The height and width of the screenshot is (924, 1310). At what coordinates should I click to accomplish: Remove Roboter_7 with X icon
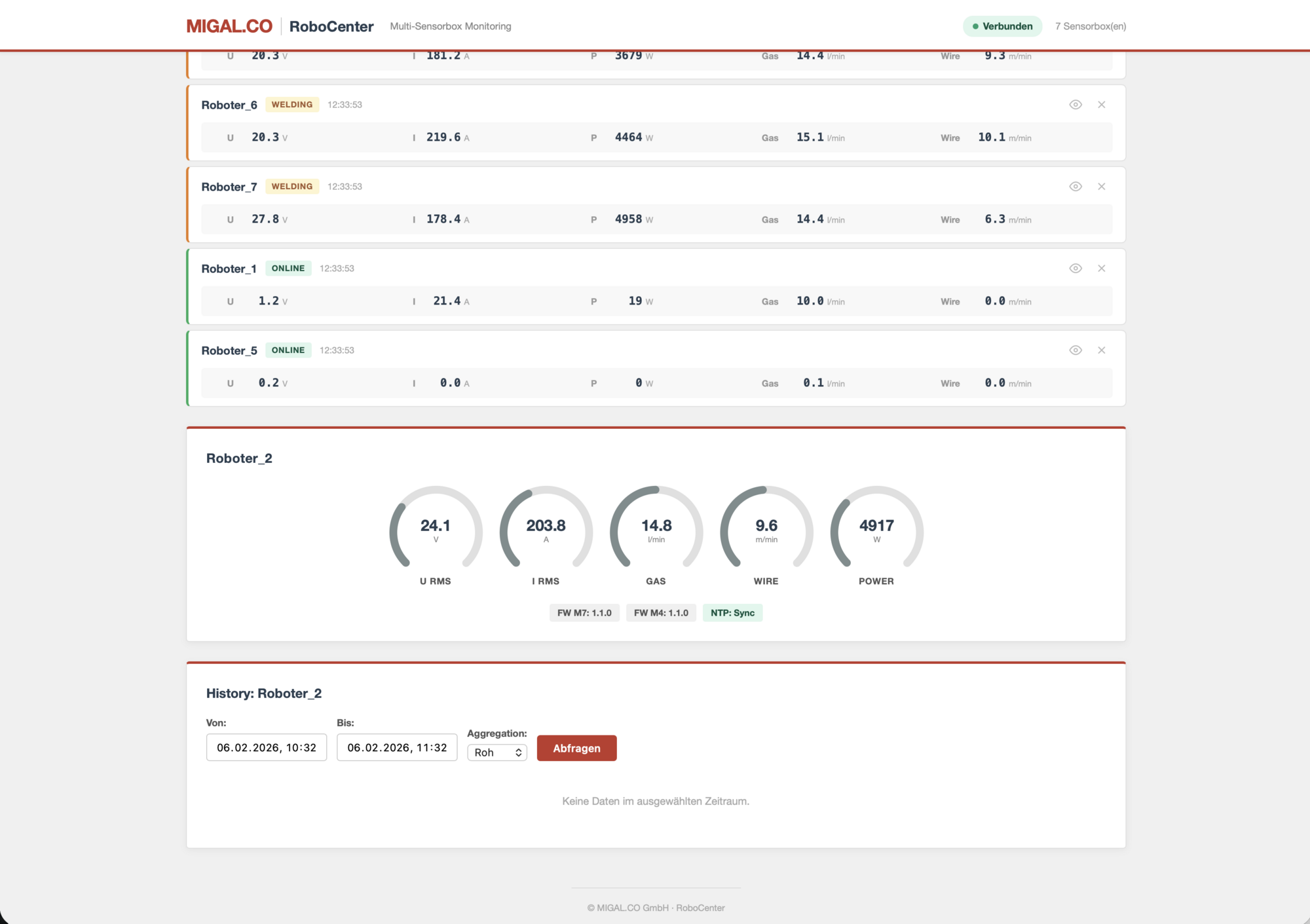[1102, 187]
